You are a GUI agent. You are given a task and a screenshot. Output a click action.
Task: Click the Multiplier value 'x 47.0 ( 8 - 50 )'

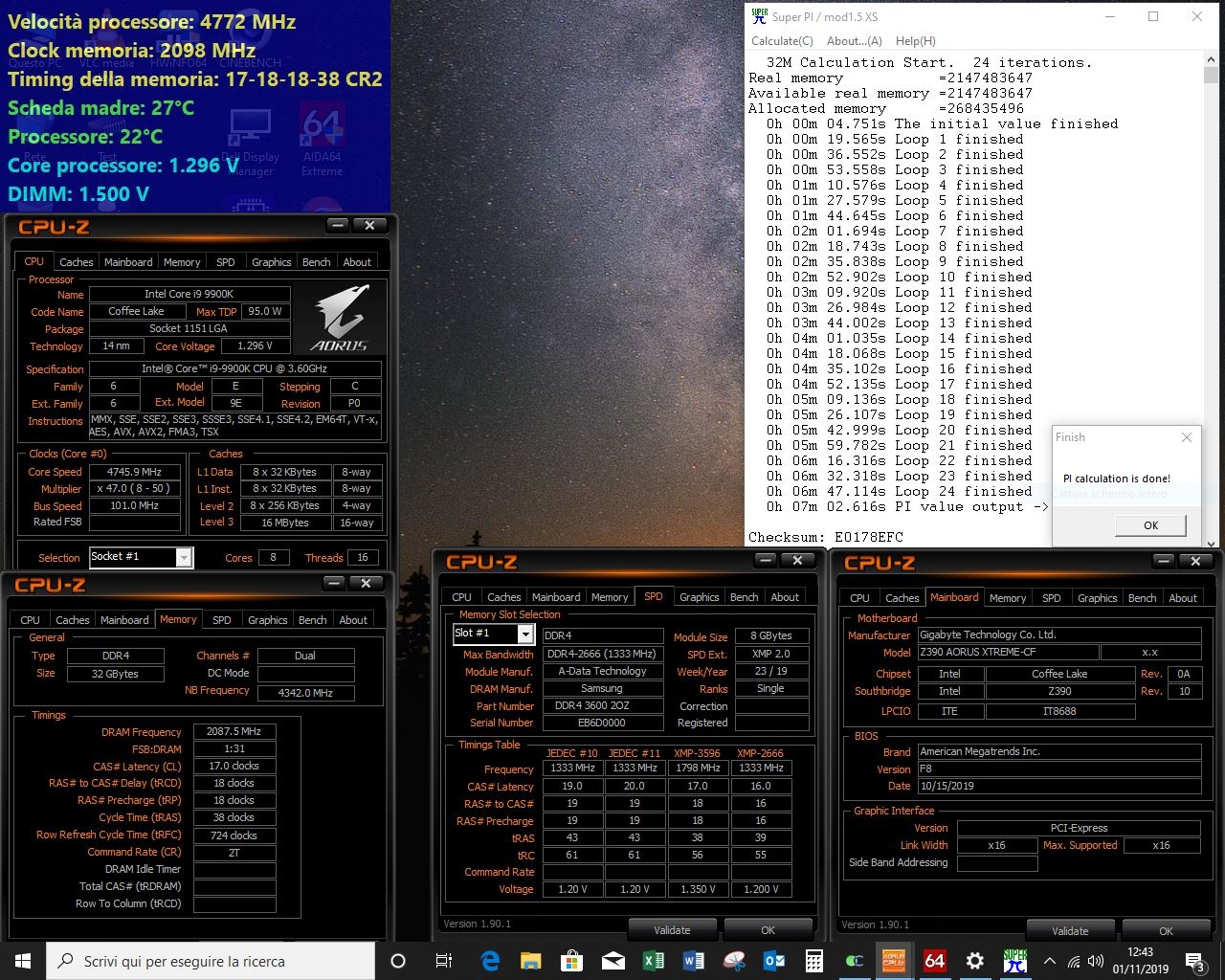[x=134, y=488]
